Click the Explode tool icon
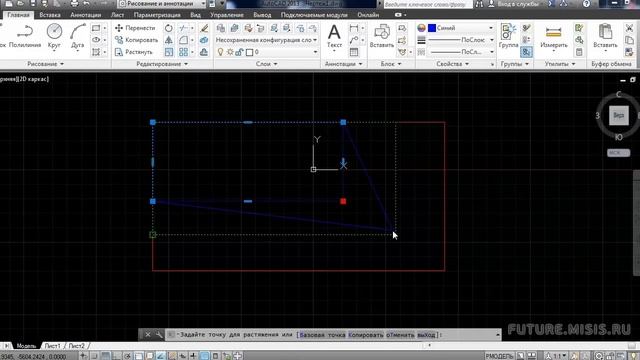The height and width of the screenshot is (360, 640). [x=204, y=40]
